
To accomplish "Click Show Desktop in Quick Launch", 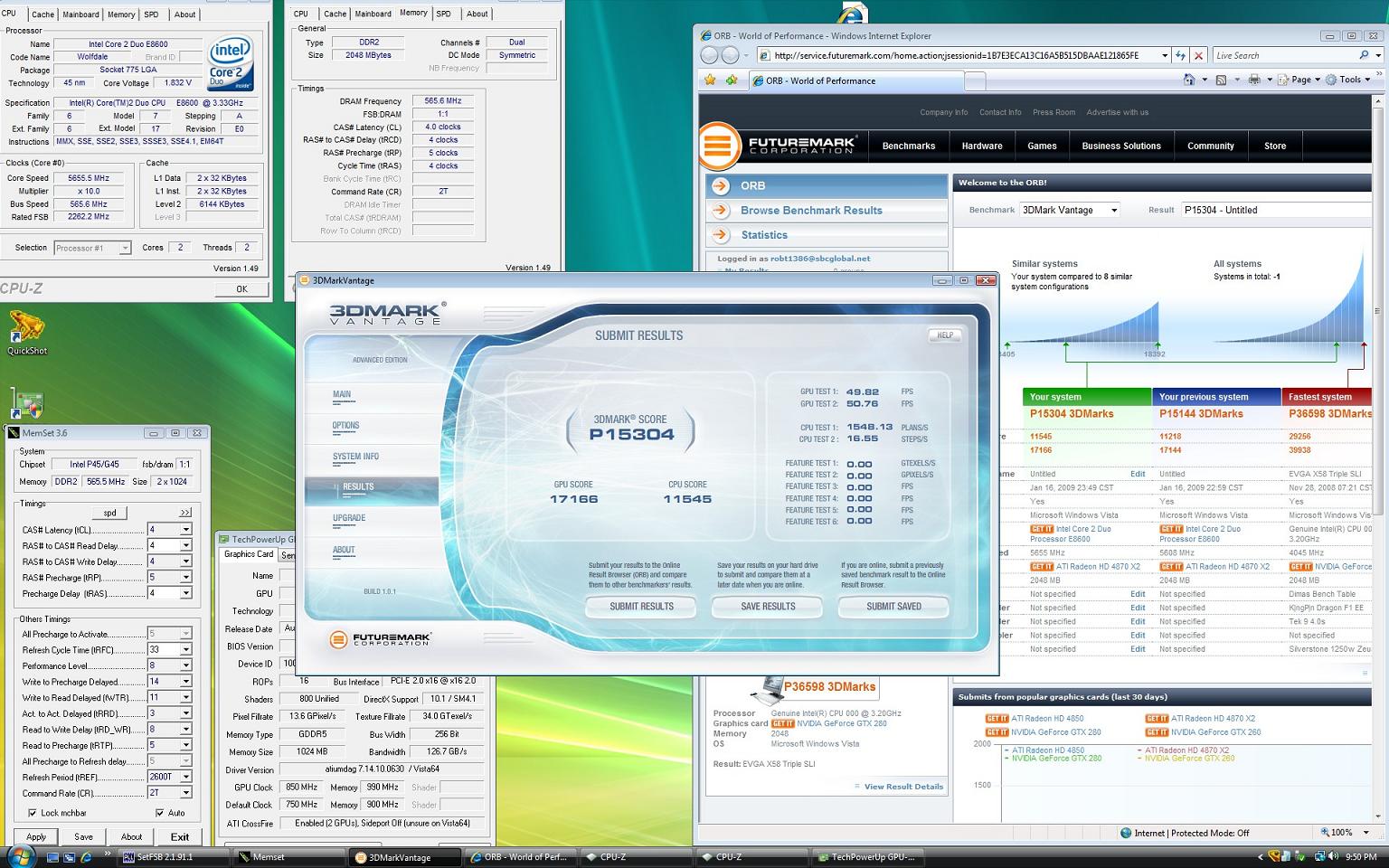I will 52,857.
